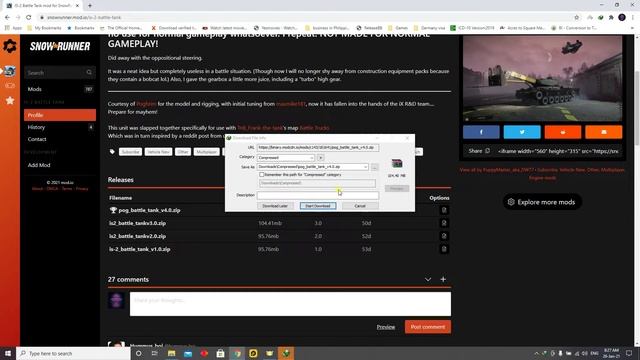This screenshot has width=640, height=360.
Task: Open Microsoft Store from taskbar
Action: 220,353
